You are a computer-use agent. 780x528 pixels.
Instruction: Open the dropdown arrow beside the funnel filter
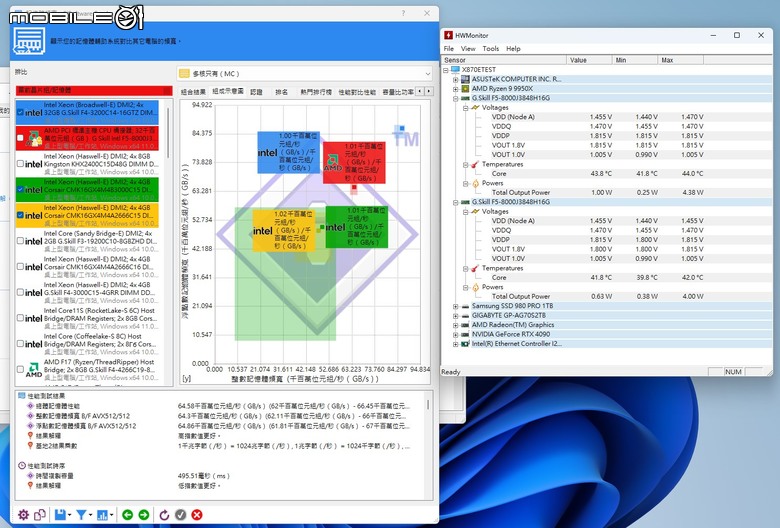[90, 515]
